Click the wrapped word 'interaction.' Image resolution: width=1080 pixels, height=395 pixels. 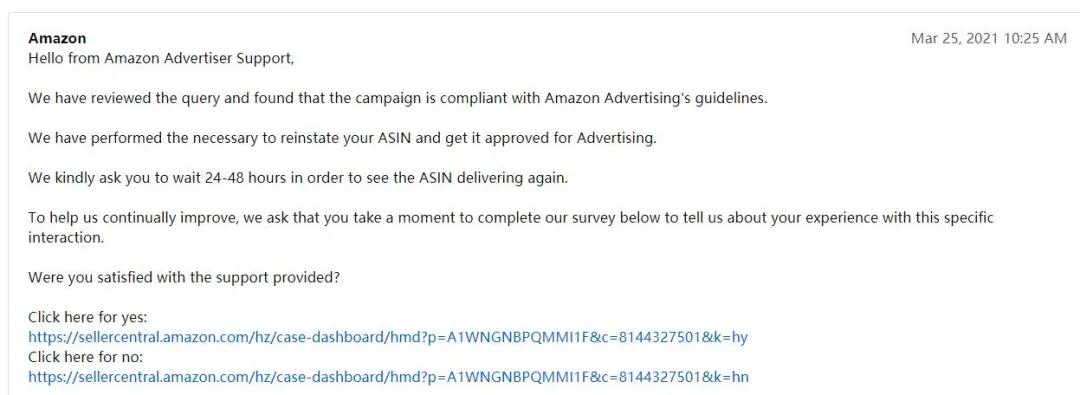tap(66, 238)
